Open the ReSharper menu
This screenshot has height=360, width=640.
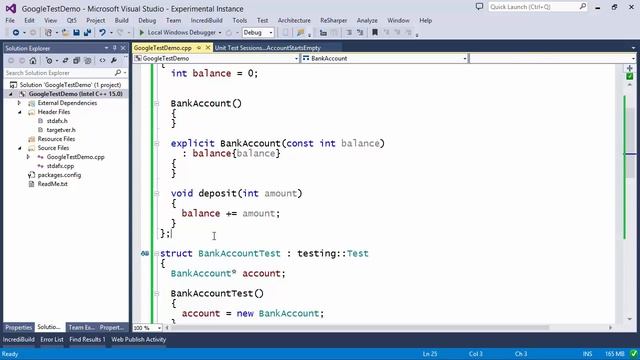(333, 20)
